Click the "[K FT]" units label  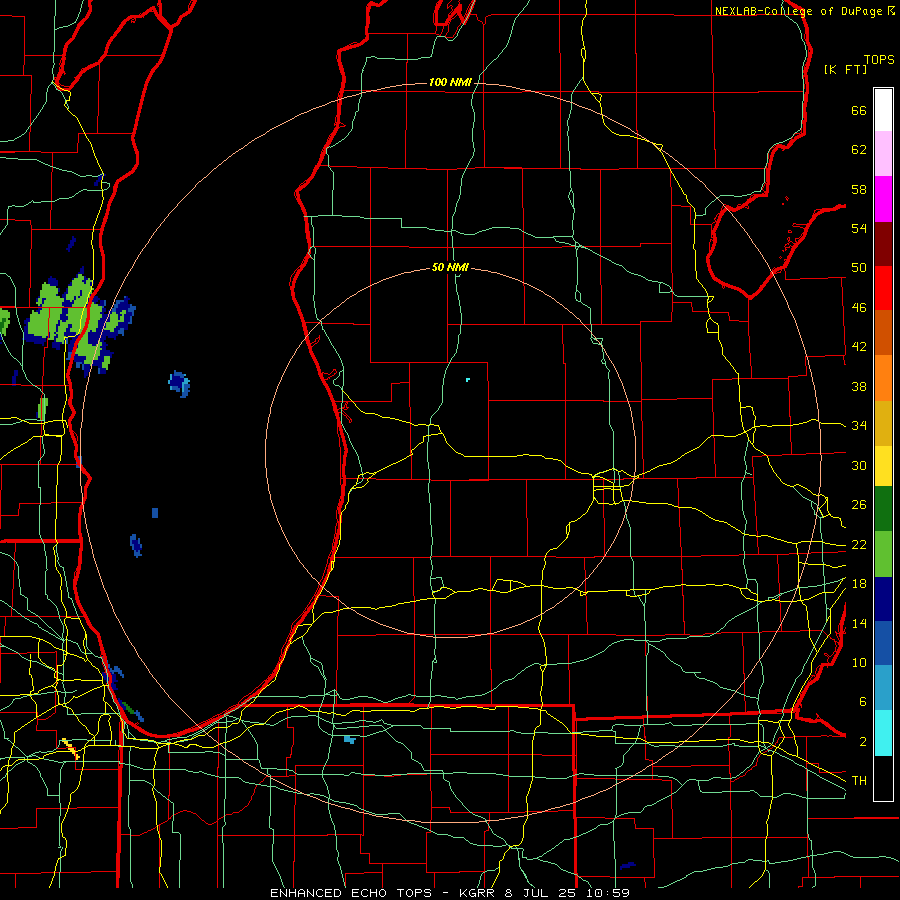pyautogui.click(x=845, y=69)
